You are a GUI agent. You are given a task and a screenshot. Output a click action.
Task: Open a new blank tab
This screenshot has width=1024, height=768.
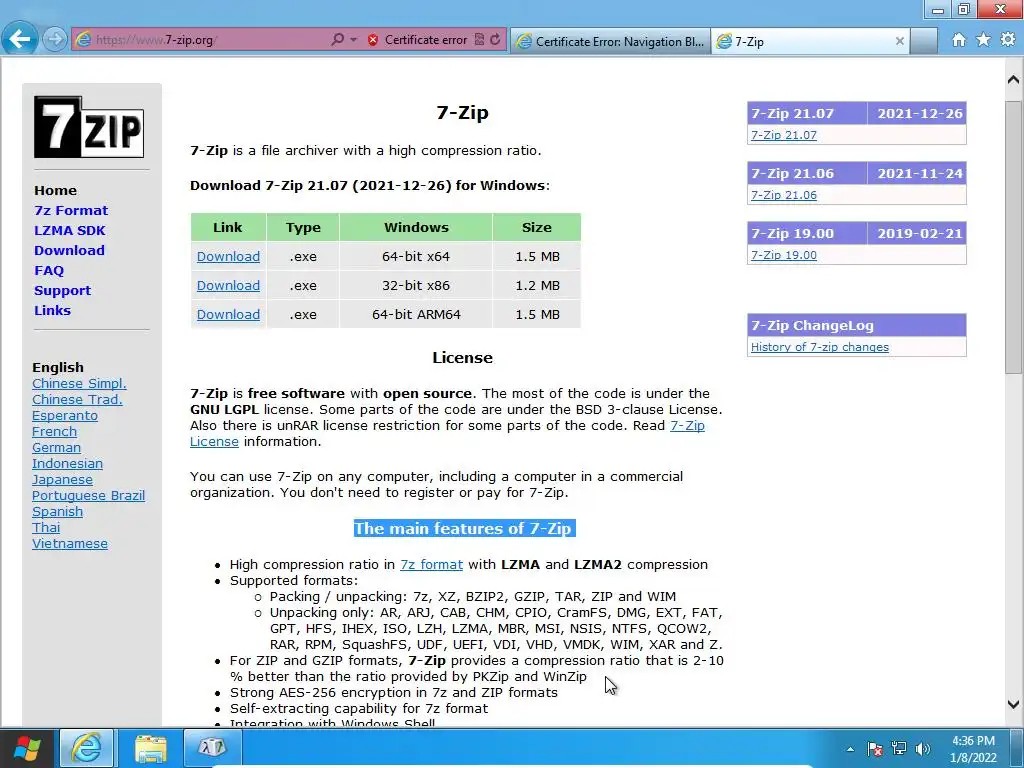tap(923, 41)
